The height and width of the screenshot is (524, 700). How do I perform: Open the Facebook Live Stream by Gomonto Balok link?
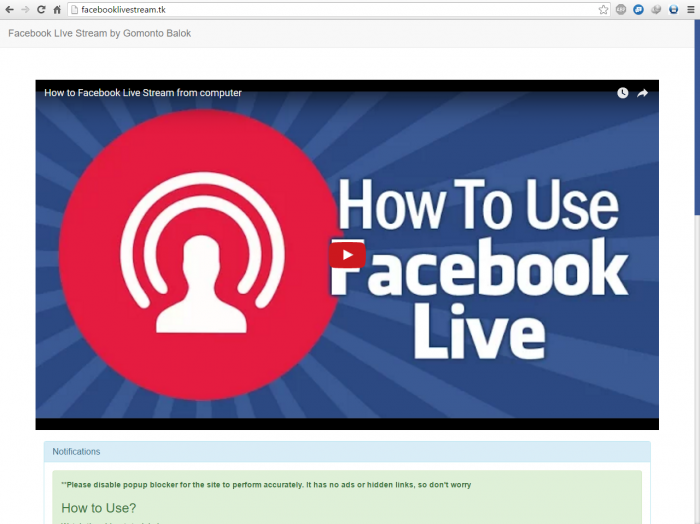(100, 33)
